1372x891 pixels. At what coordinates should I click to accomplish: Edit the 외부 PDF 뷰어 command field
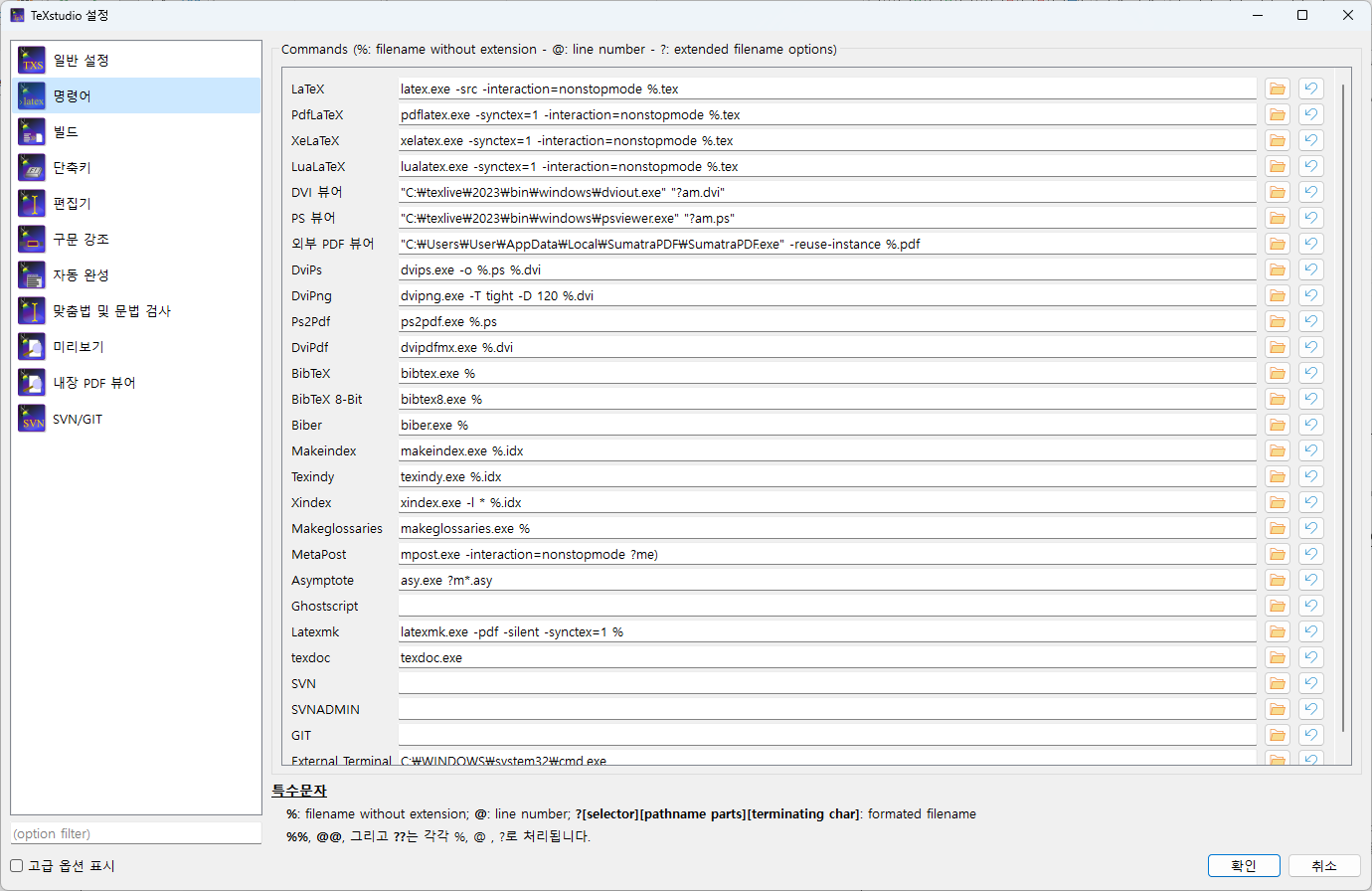pos(827,244)
